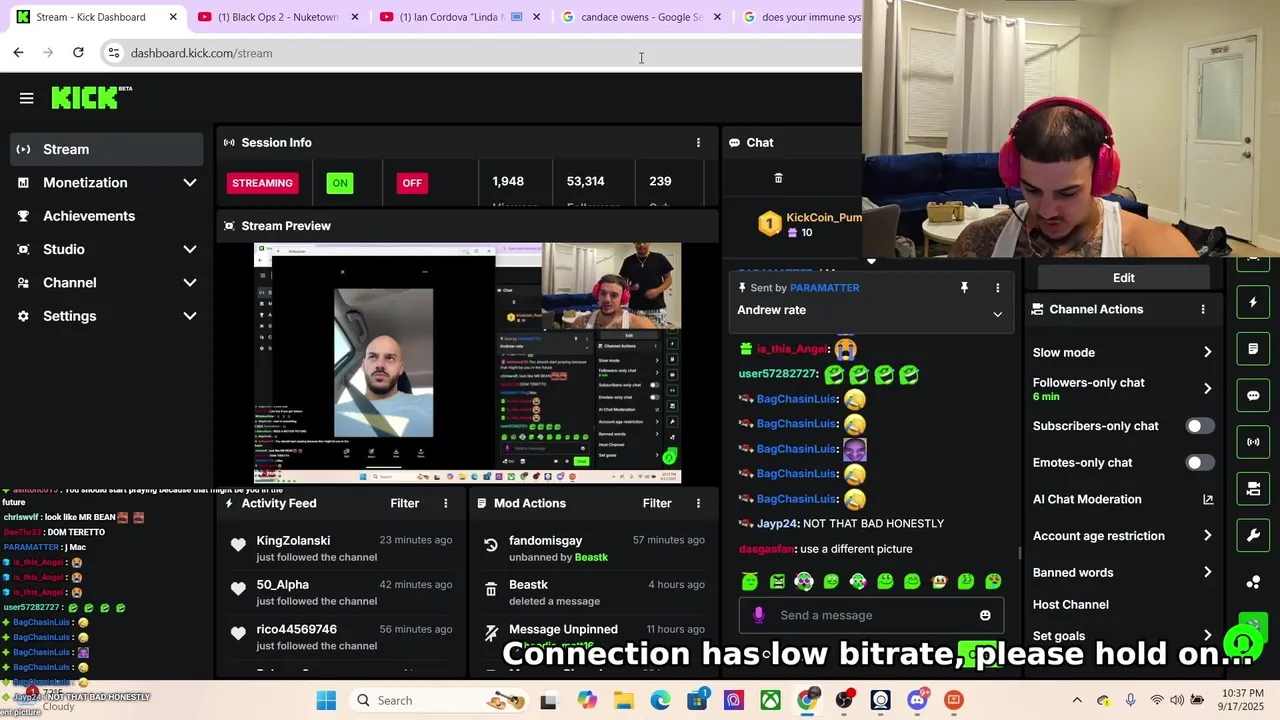Click the camera icon in the right sidebar
This screenshot has width=1280, height=720.
click(1253, 489)
